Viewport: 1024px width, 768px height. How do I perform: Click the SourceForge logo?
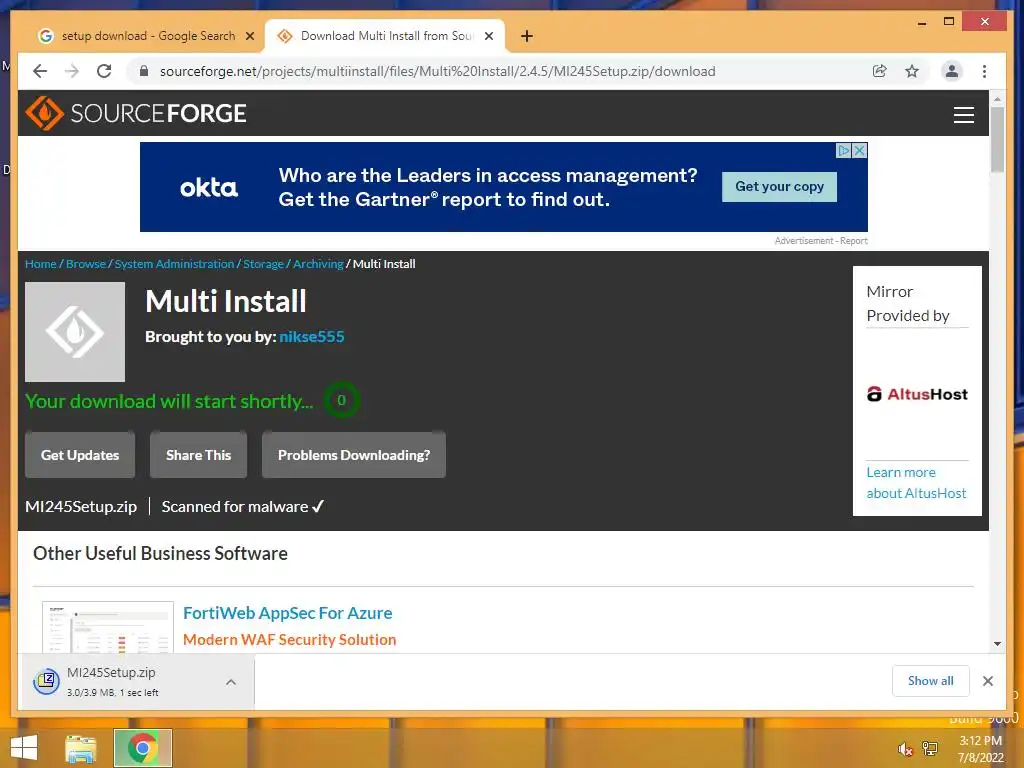[136, 113]
